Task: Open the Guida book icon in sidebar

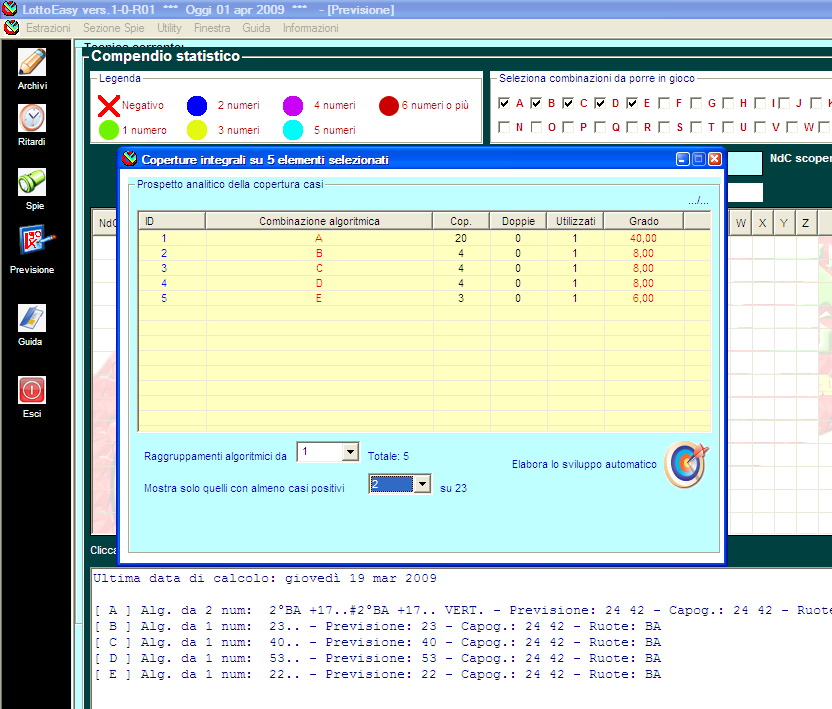Action: point(32,318)
